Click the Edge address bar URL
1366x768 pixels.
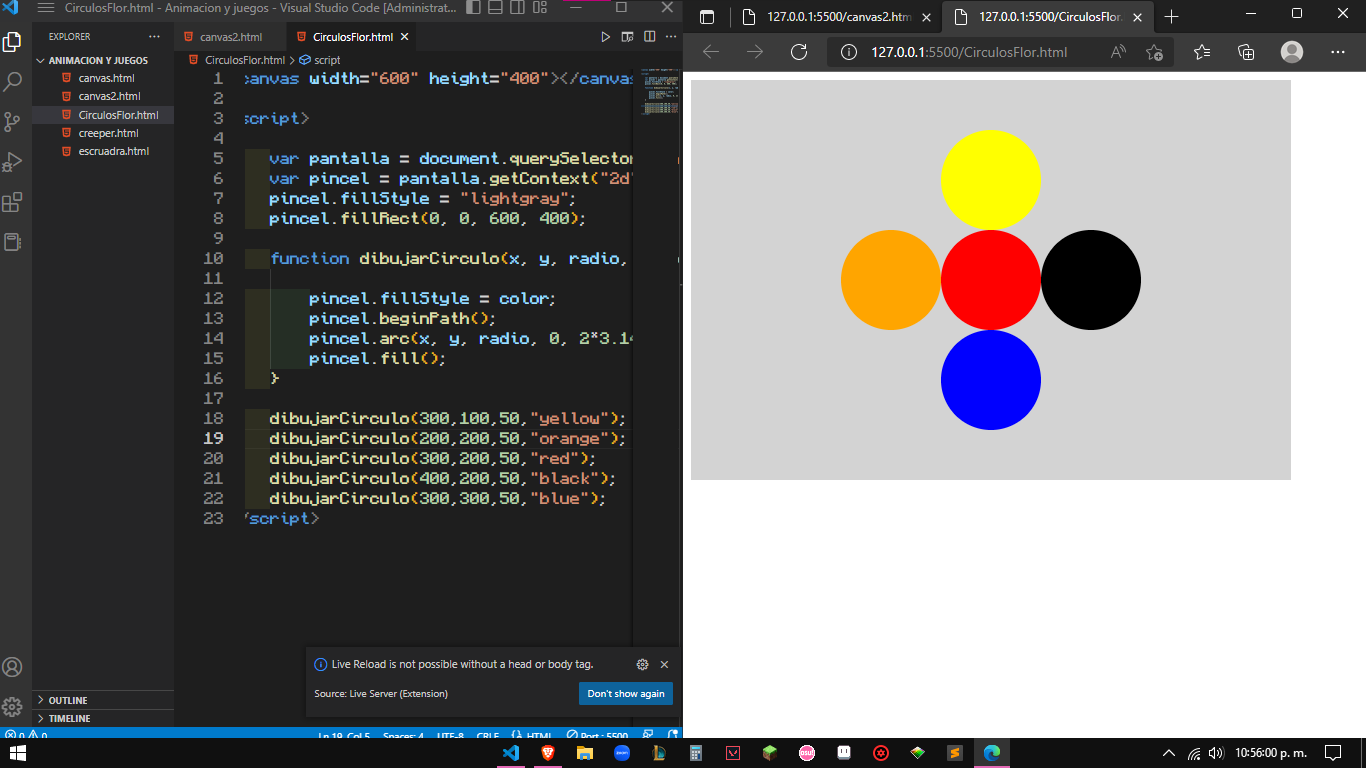[968, 52]
